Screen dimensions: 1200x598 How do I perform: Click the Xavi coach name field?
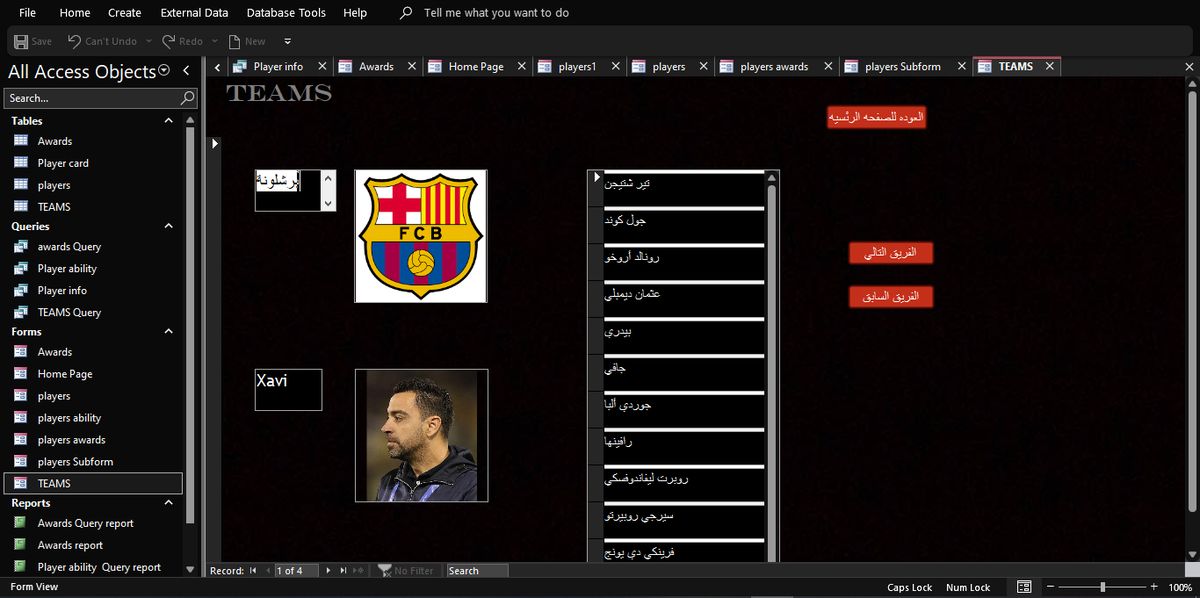pos(288,390)
